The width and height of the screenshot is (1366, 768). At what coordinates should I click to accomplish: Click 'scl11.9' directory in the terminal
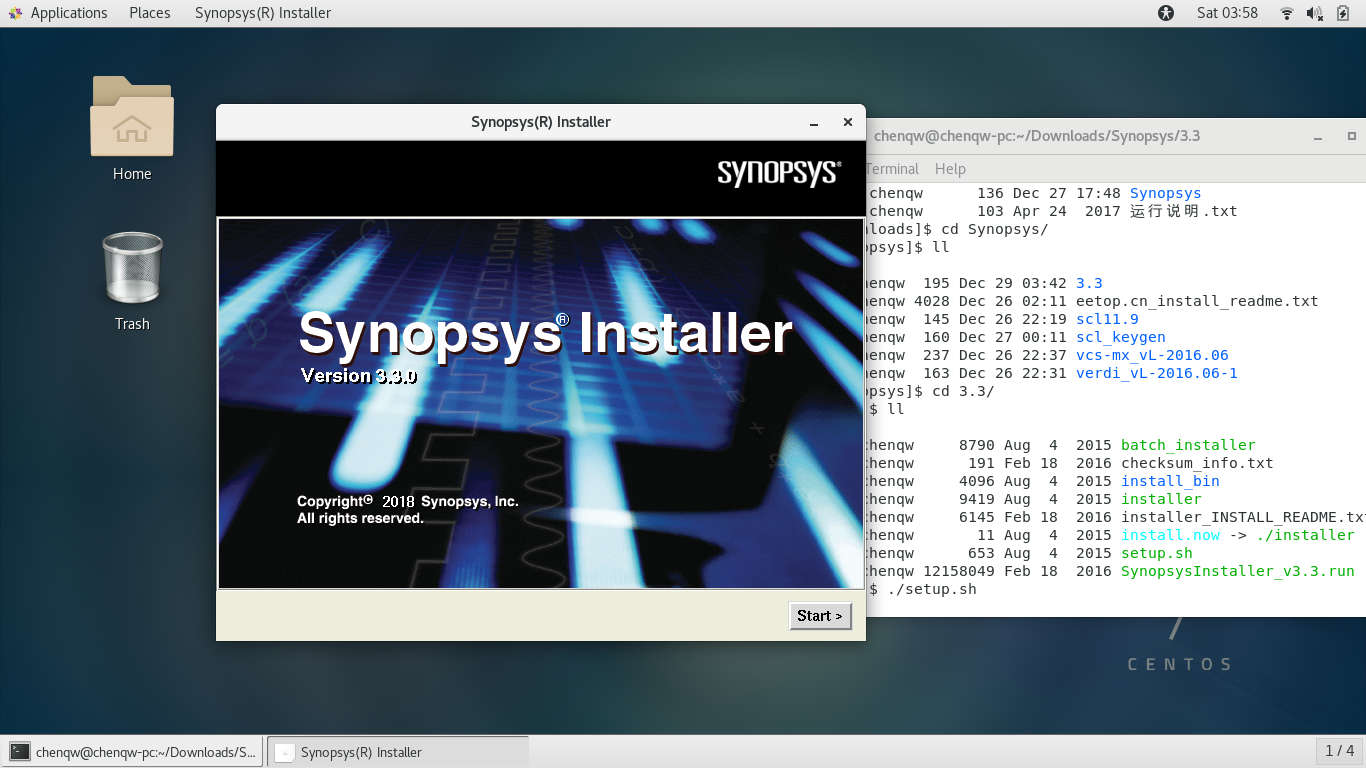(1107, 319)
